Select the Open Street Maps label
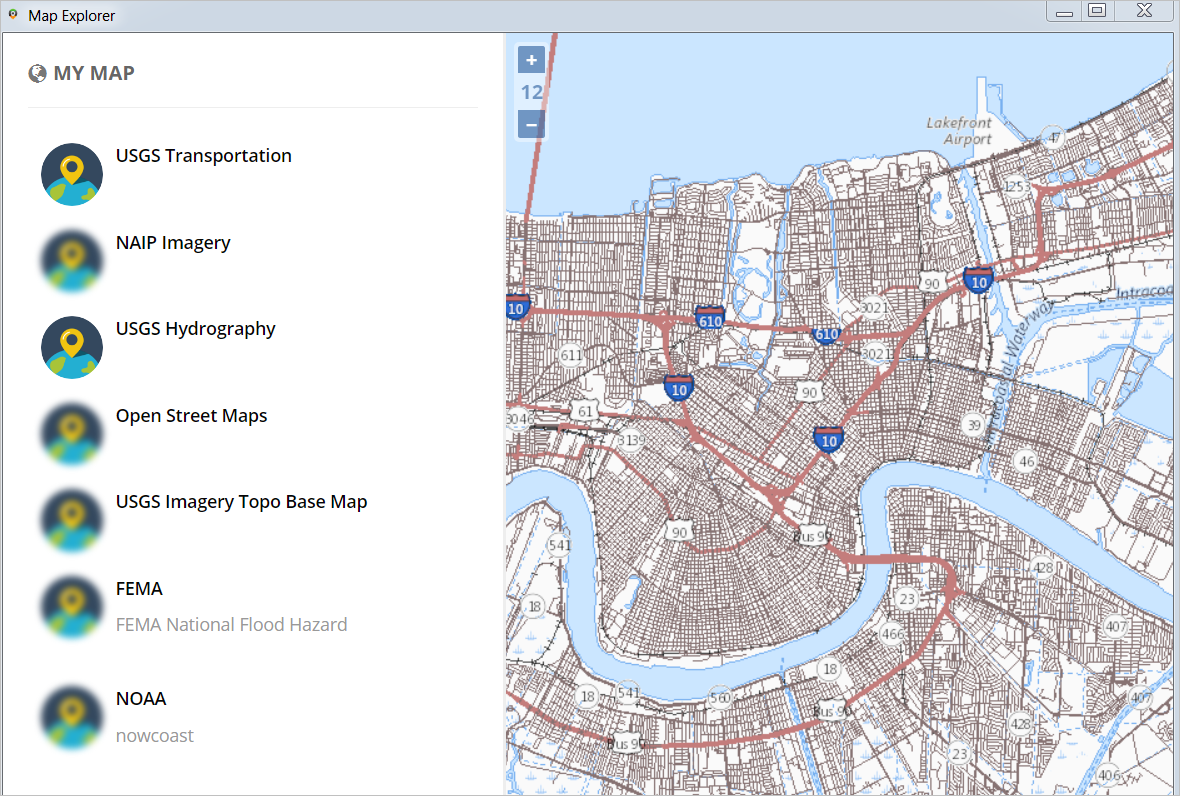 point(191,415)
